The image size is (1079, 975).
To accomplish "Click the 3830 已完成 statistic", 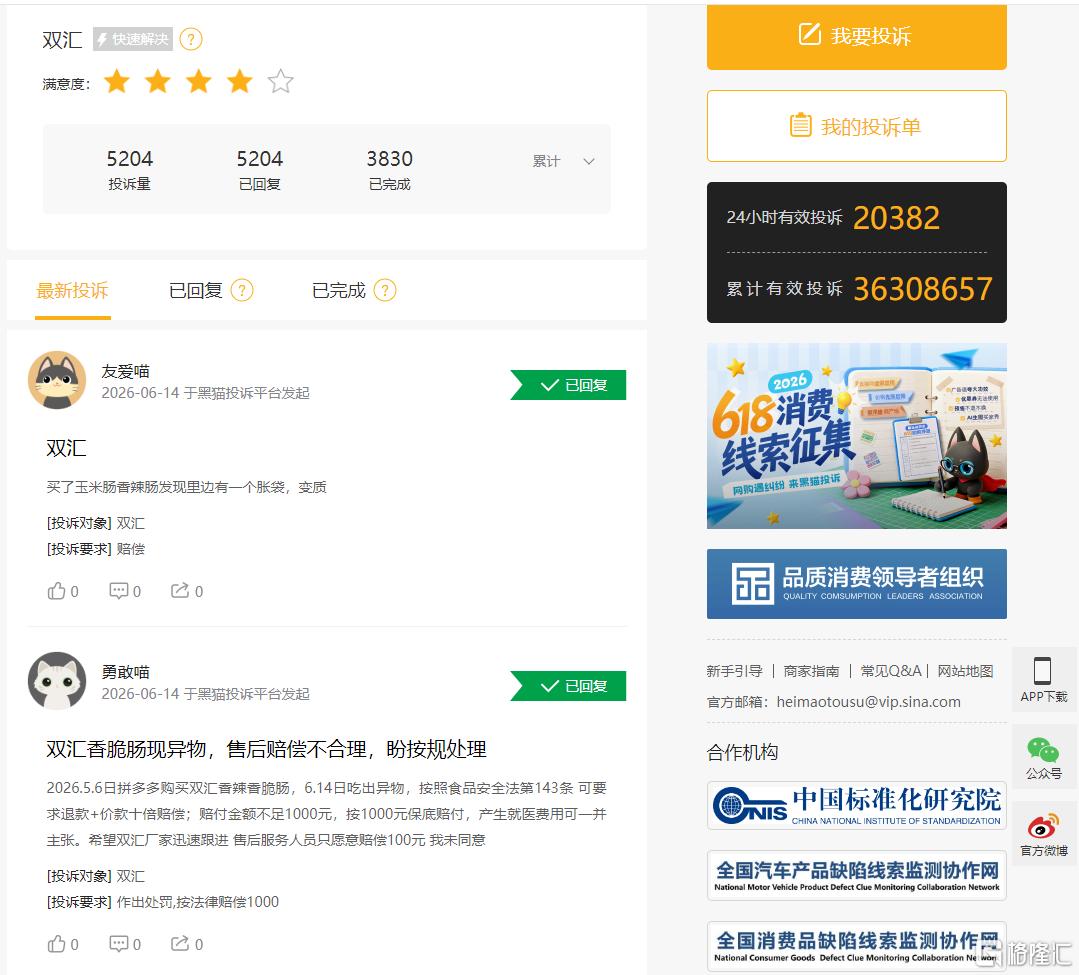I will pos(389,169).
